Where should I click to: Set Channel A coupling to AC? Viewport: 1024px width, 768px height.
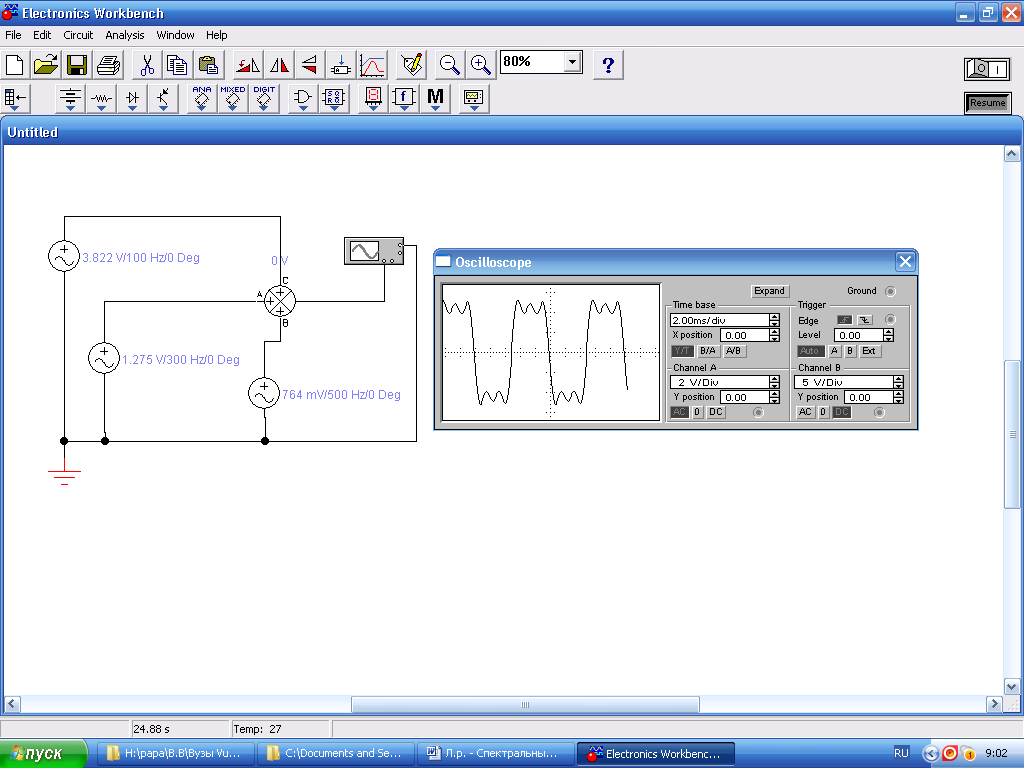[679, 412]
